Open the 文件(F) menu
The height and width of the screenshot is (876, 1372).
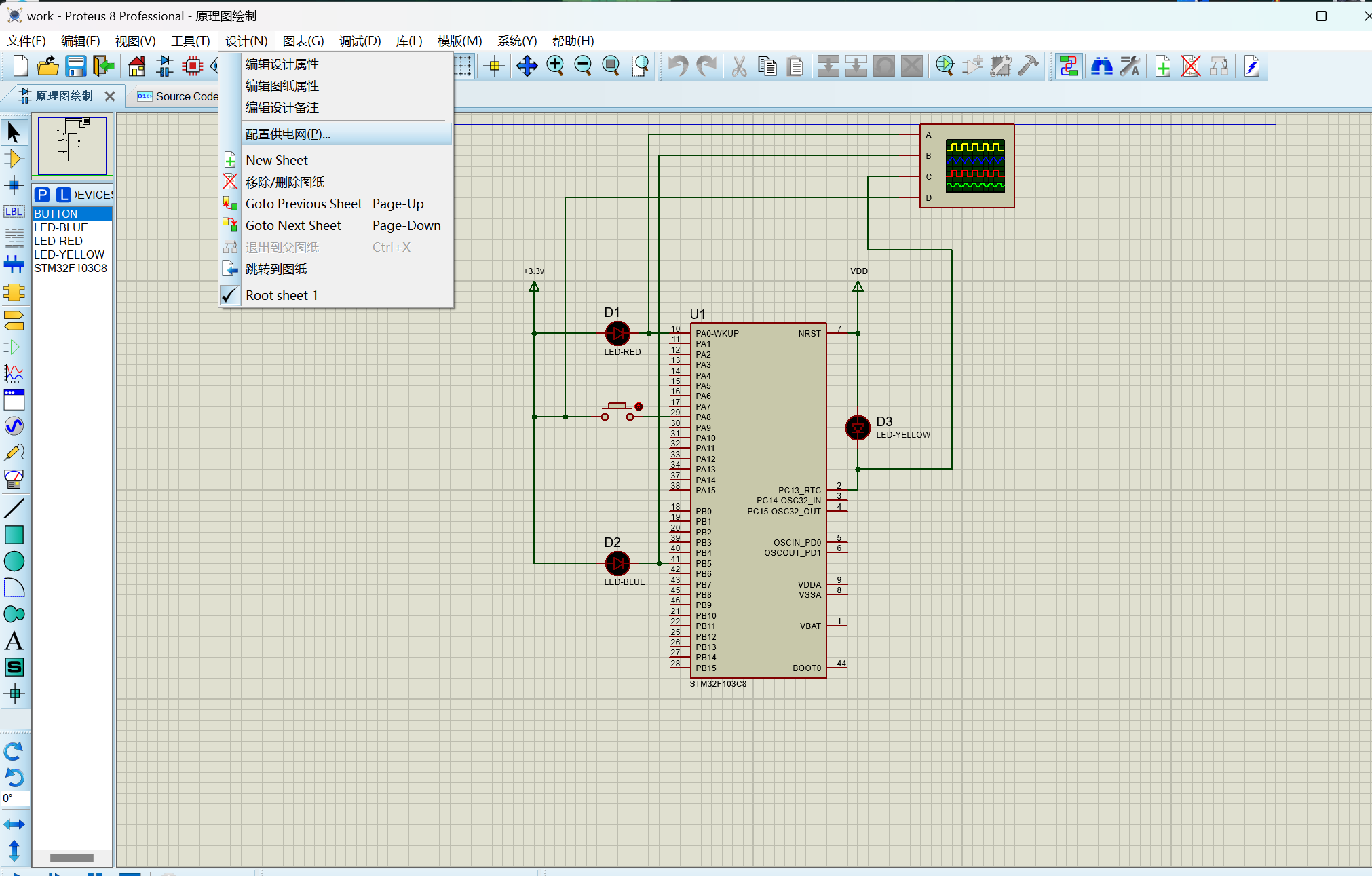[x=26, y=41]
